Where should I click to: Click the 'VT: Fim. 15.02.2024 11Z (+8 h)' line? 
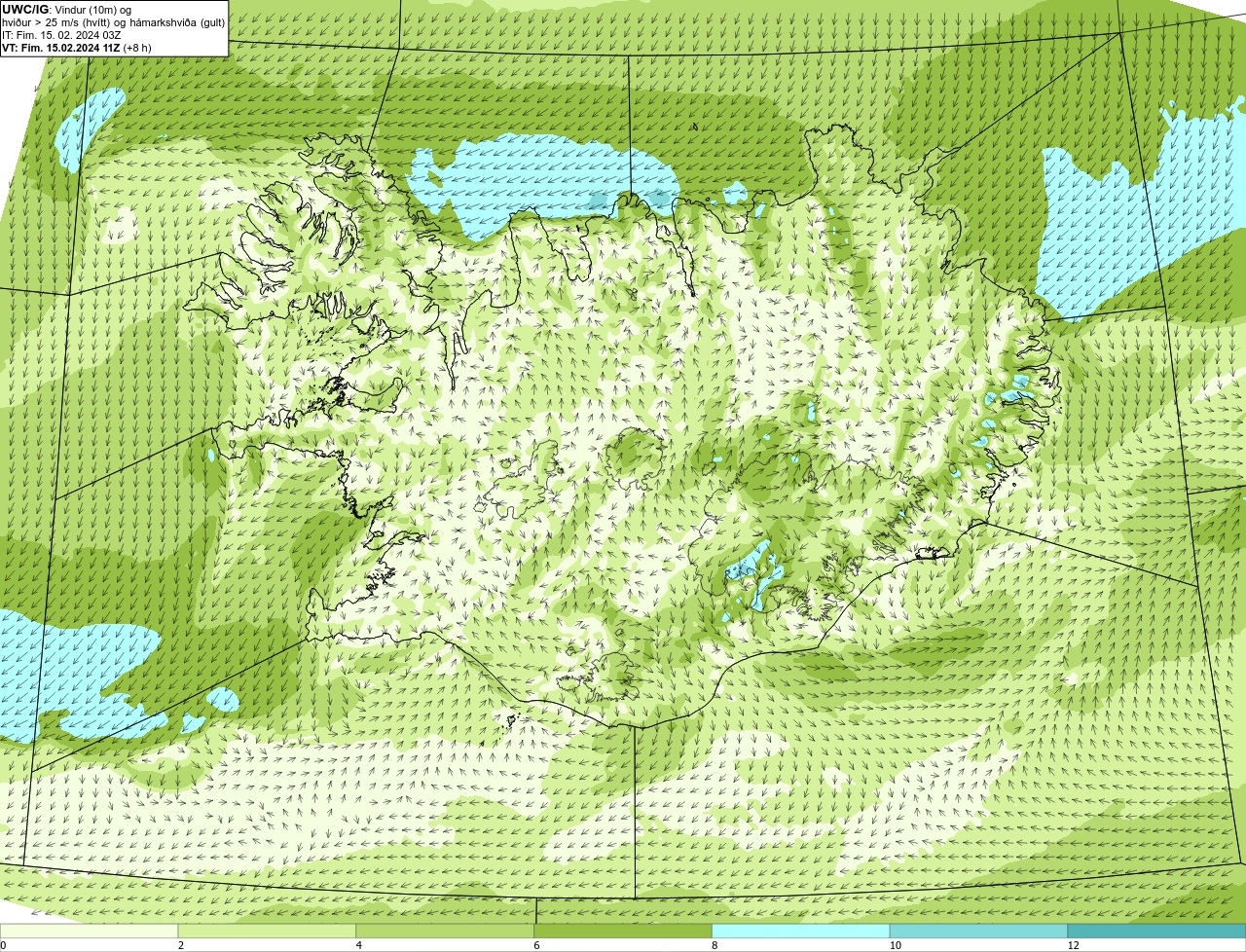click(x=76, y=47)
